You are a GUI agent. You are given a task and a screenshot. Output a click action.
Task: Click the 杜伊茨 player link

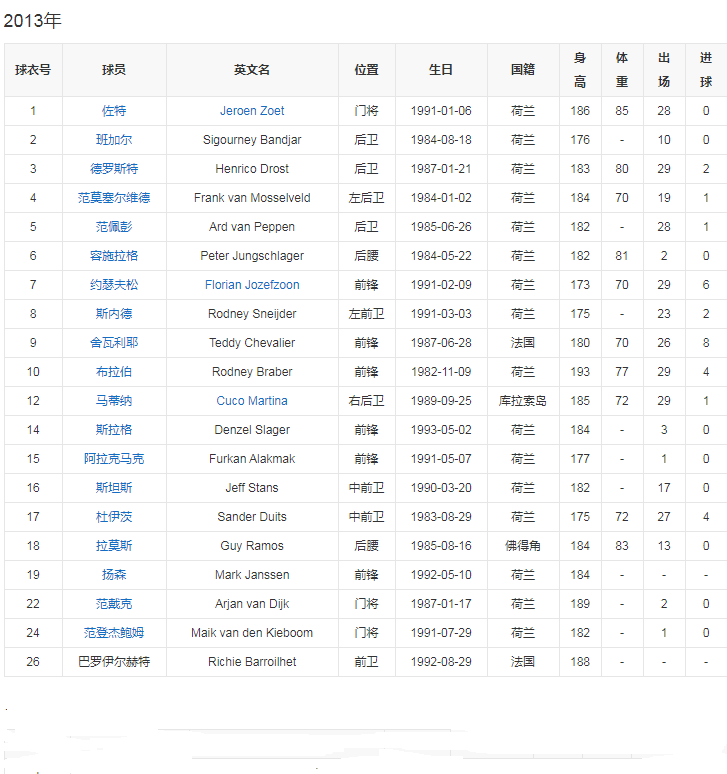(114, 517)
